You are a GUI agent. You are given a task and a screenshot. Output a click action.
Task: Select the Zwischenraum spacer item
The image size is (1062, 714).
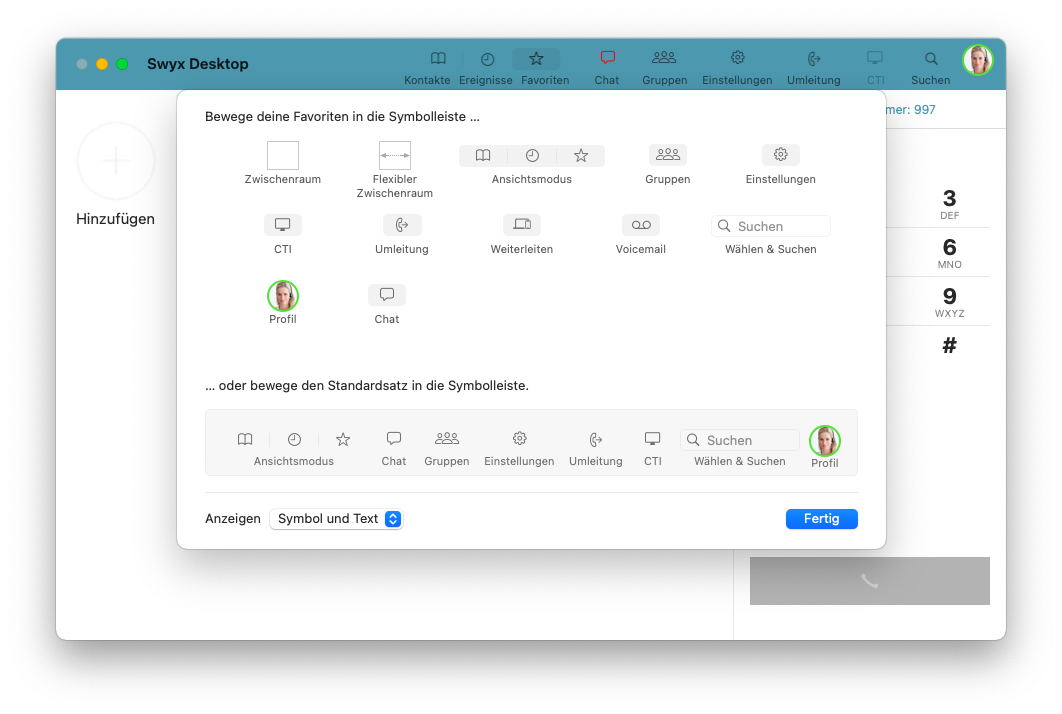pyautogui.click(x=283, y=156)
